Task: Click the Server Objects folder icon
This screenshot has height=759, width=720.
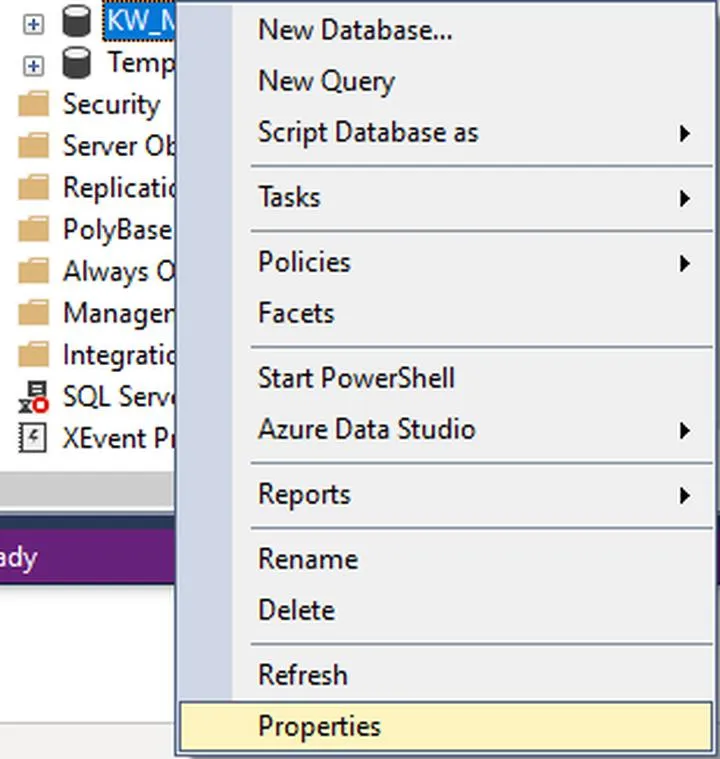Action: tap(34, 146)
